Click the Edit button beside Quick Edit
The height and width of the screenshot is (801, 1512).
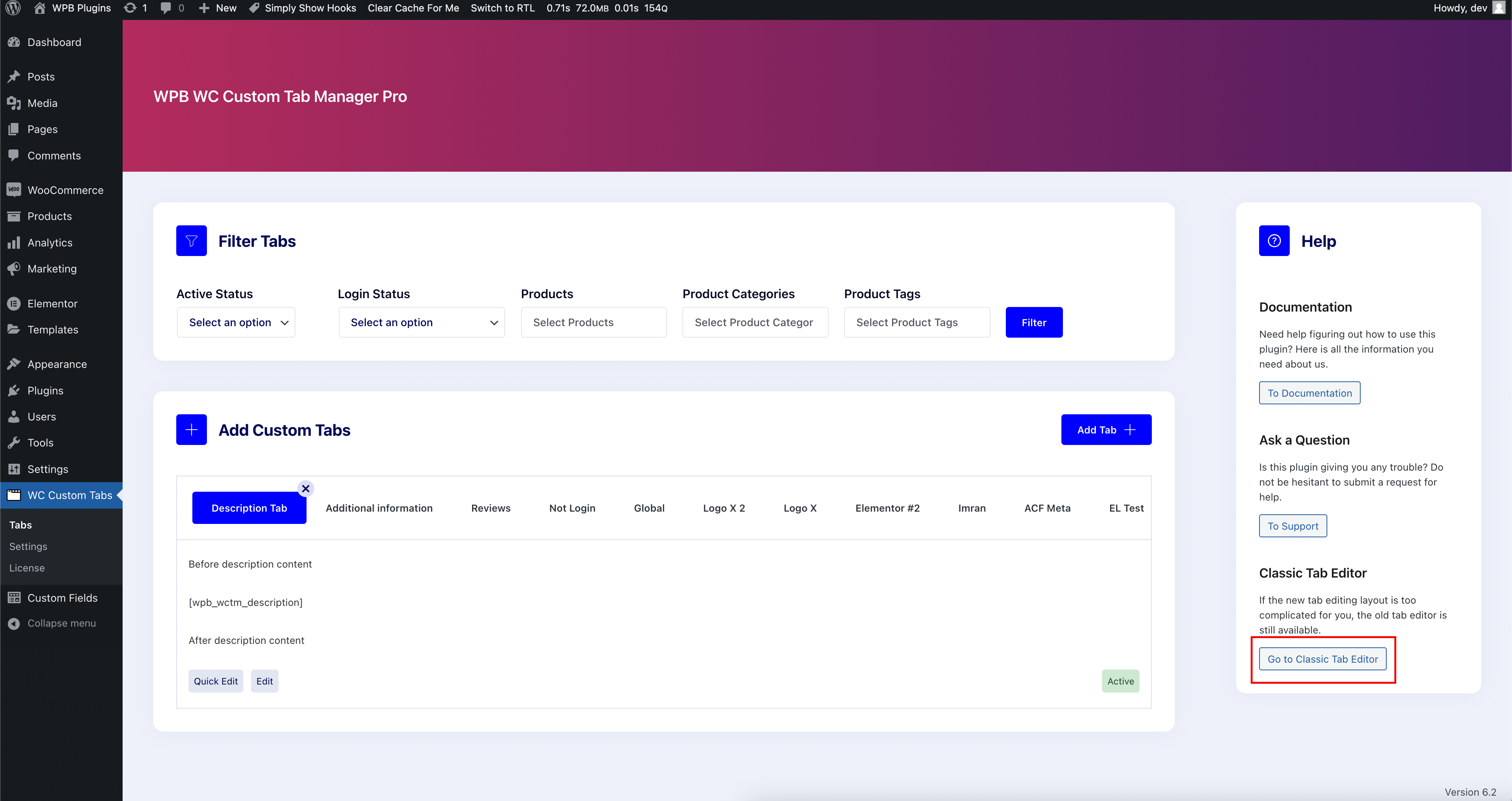click(x=264, y=681)
